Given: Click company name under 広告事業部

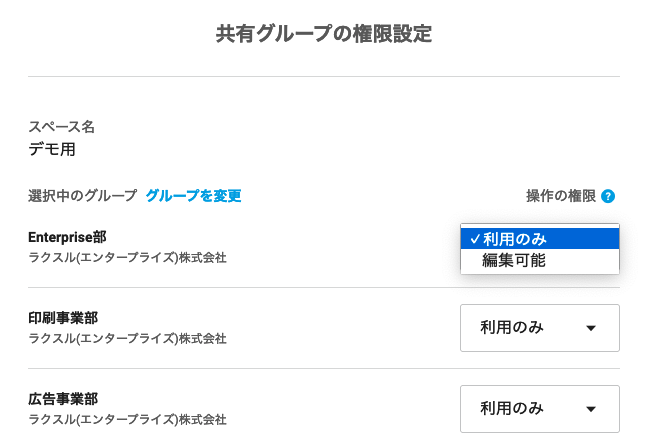Looking at the screenshot, I should [x=127, y=419].
